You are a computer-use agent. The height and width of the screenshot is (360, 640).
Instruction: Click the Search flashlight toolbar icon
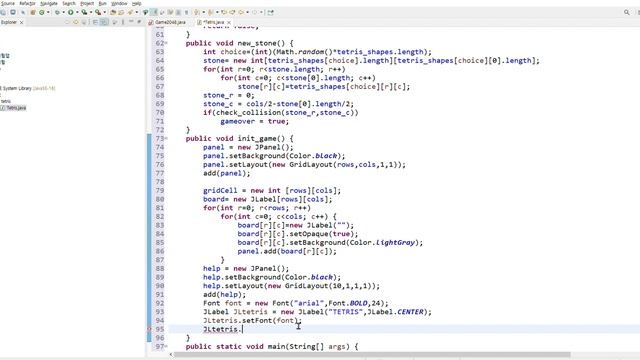(x=130, y=12)
